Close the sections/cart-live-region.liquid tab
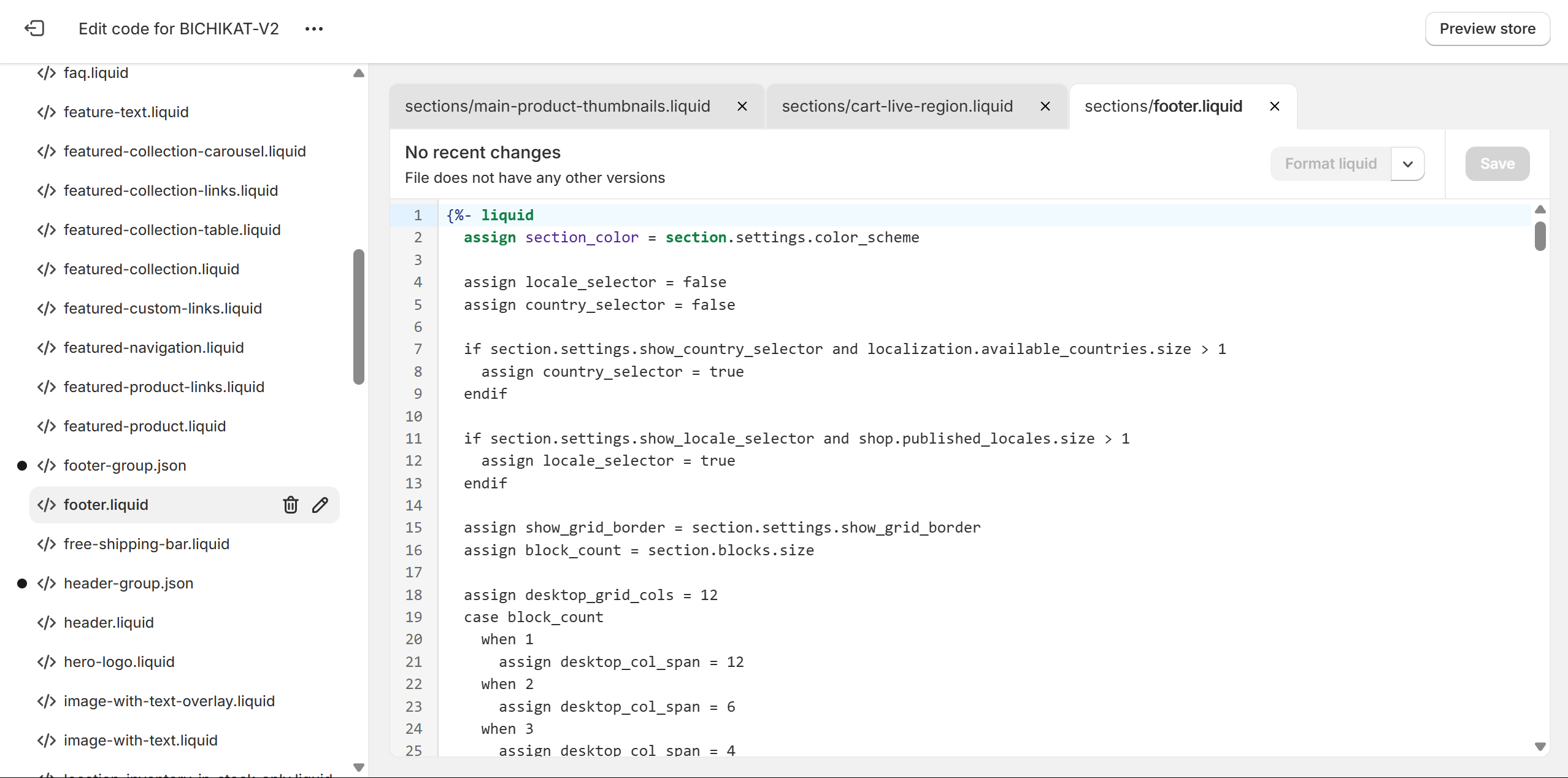The width and height of the screenshot is (1568, 778). (1045, 106)
